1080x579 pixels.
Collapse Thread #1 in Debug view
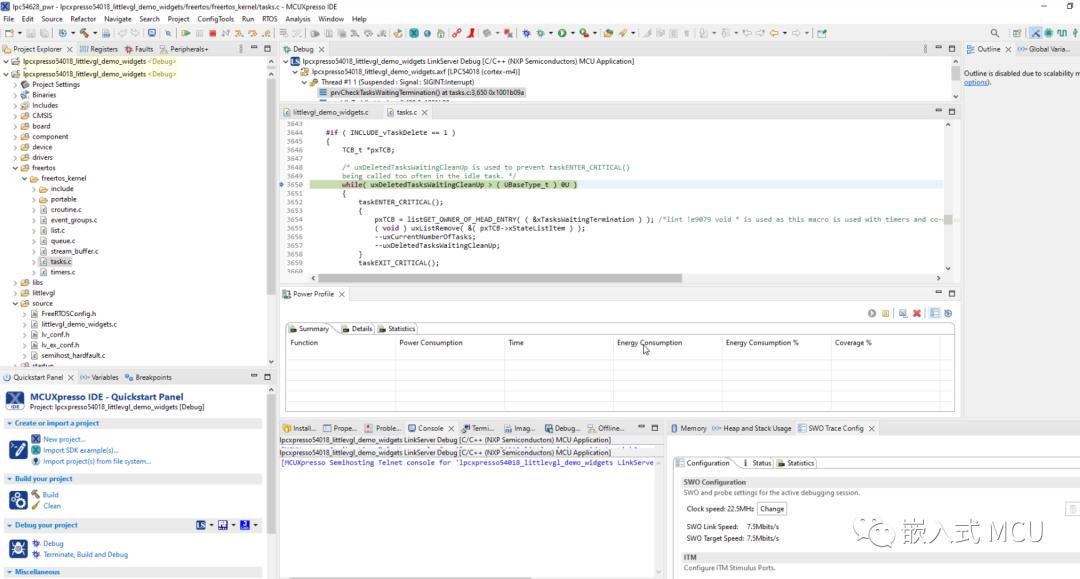[304, 82]
